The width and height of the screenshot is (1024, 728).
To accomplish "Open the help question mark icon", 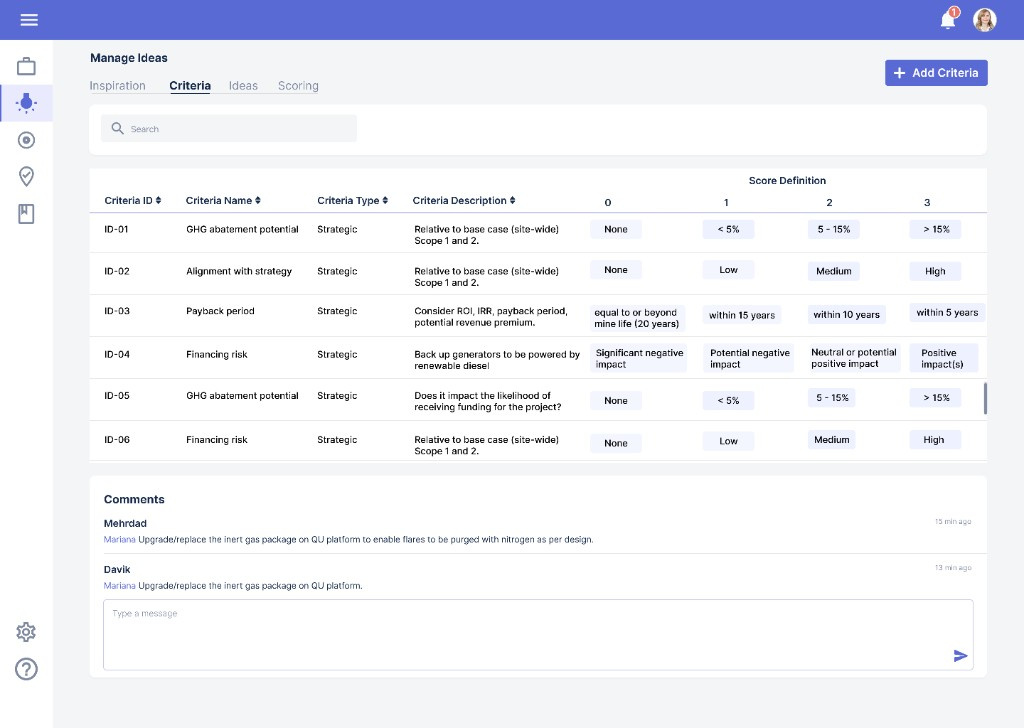I will (x=26, y=669).
